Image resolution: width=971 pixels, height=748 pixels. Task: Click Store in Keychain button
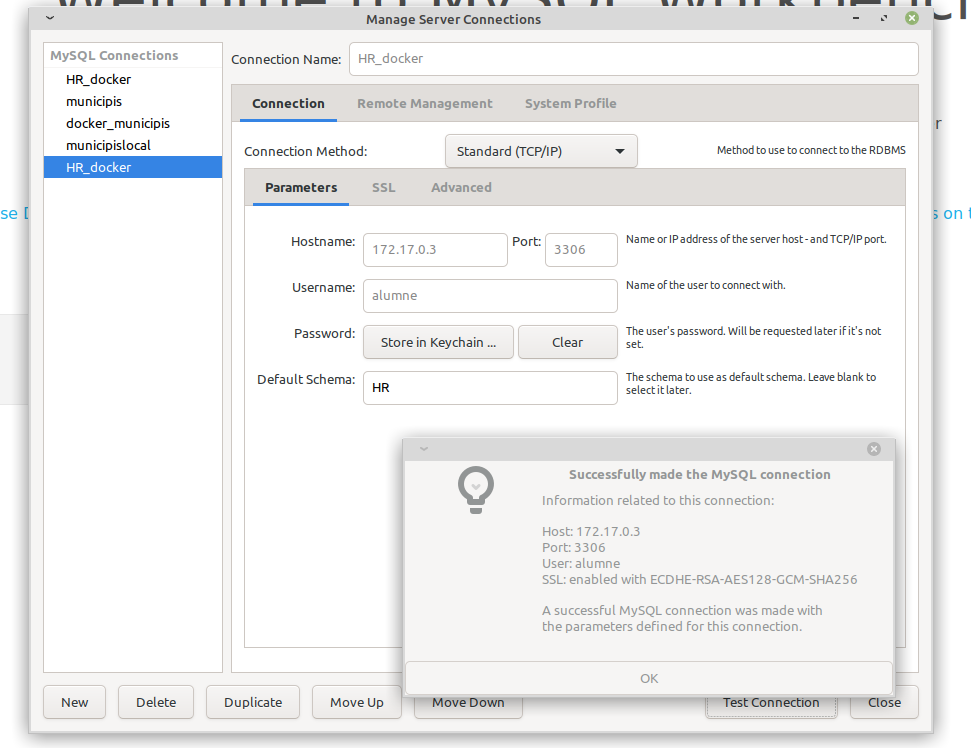pos(438,342)
